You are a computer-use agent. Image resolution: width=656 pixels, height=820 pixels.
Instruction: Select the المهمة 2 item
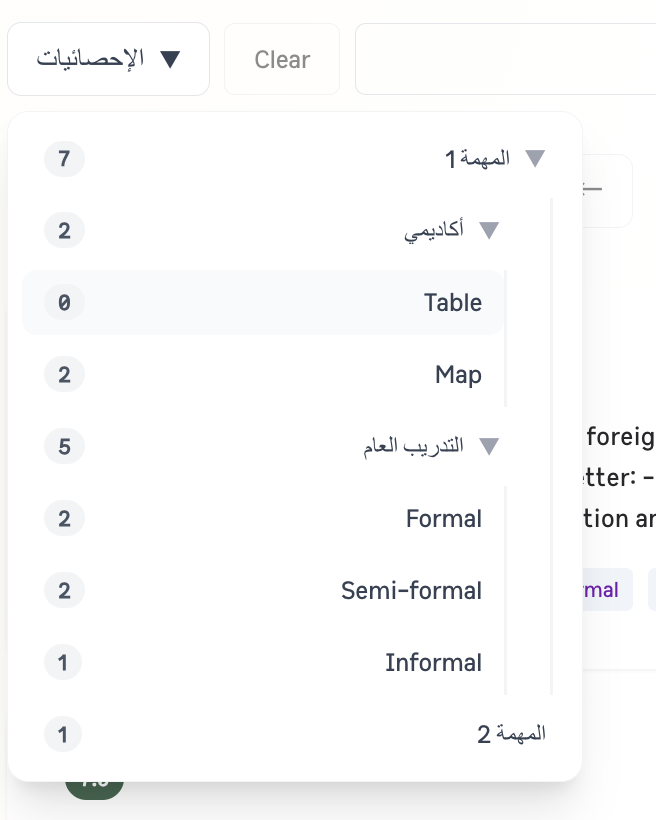[x=295, y=734]
